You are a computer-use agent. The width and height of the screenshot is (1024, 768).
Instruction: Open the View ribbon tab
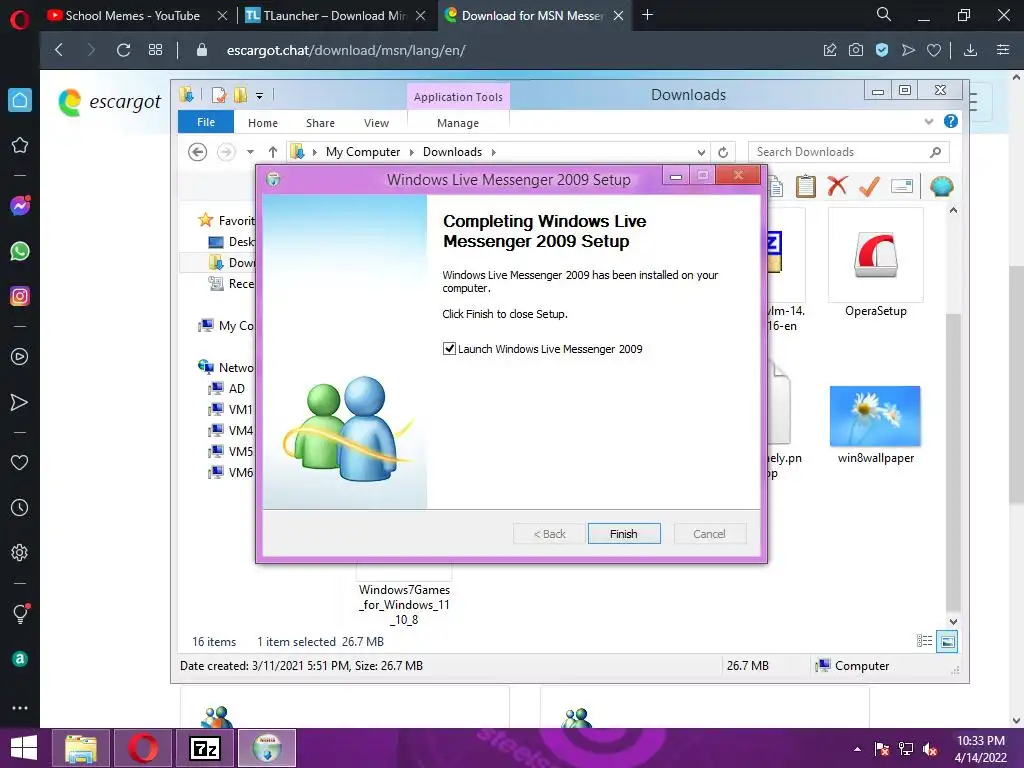click(376, 123)
